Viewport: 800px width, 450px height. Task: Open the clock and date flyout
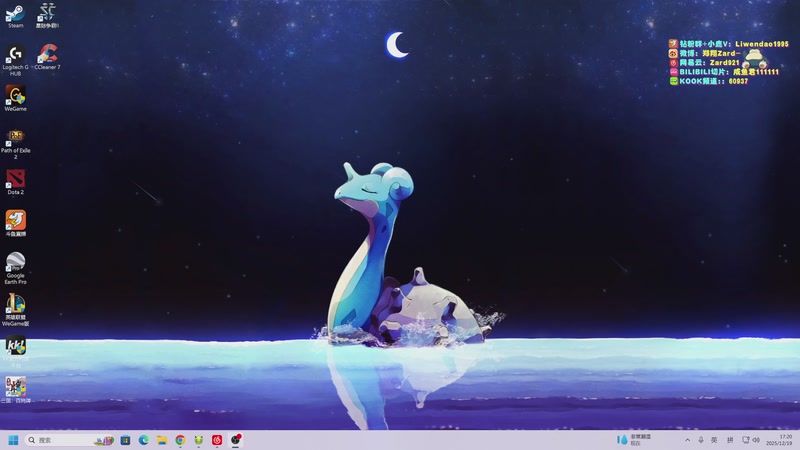tap(779, 440)
